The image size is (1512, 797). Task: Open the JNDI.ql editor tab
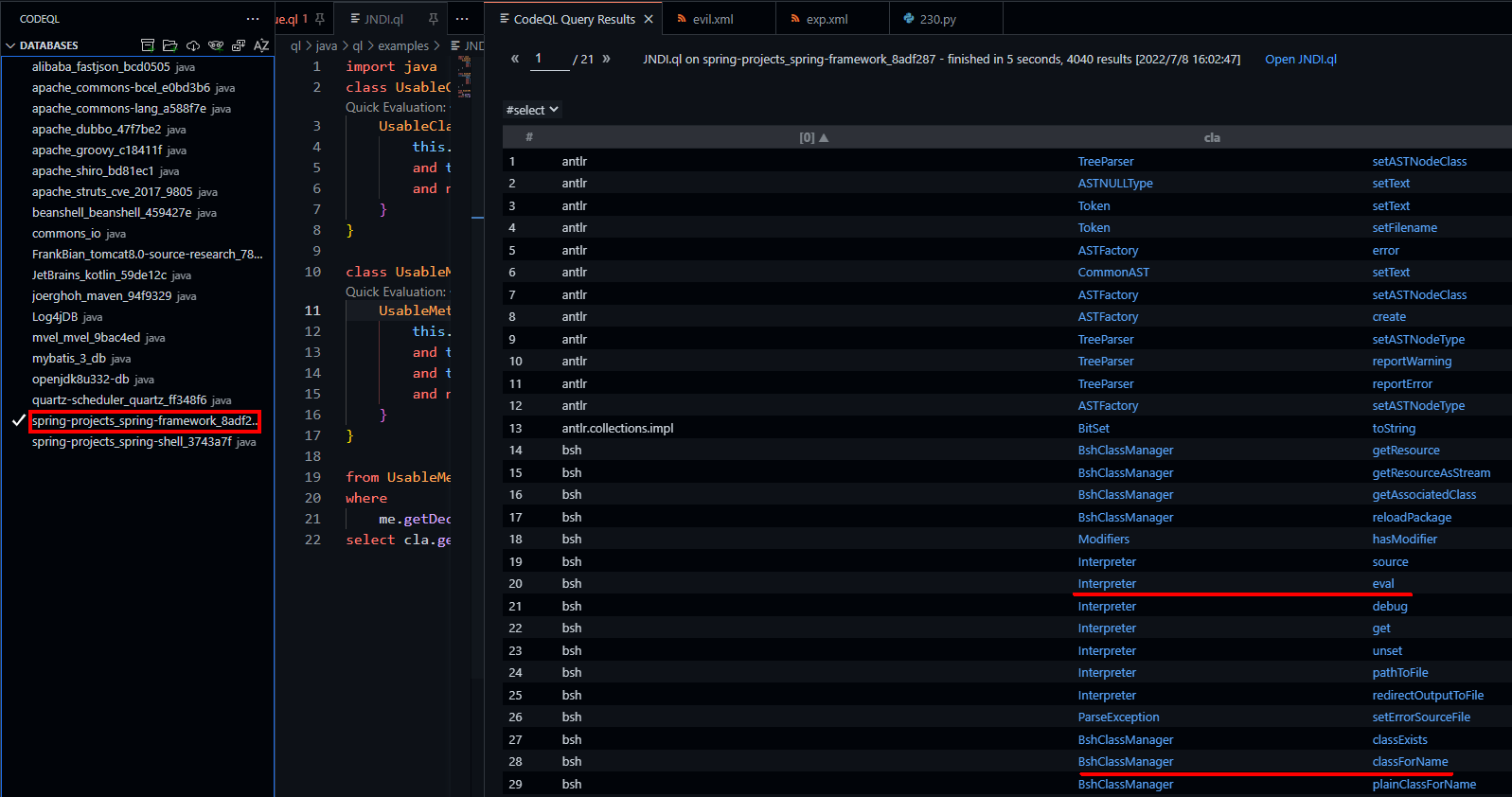point(383,19)
